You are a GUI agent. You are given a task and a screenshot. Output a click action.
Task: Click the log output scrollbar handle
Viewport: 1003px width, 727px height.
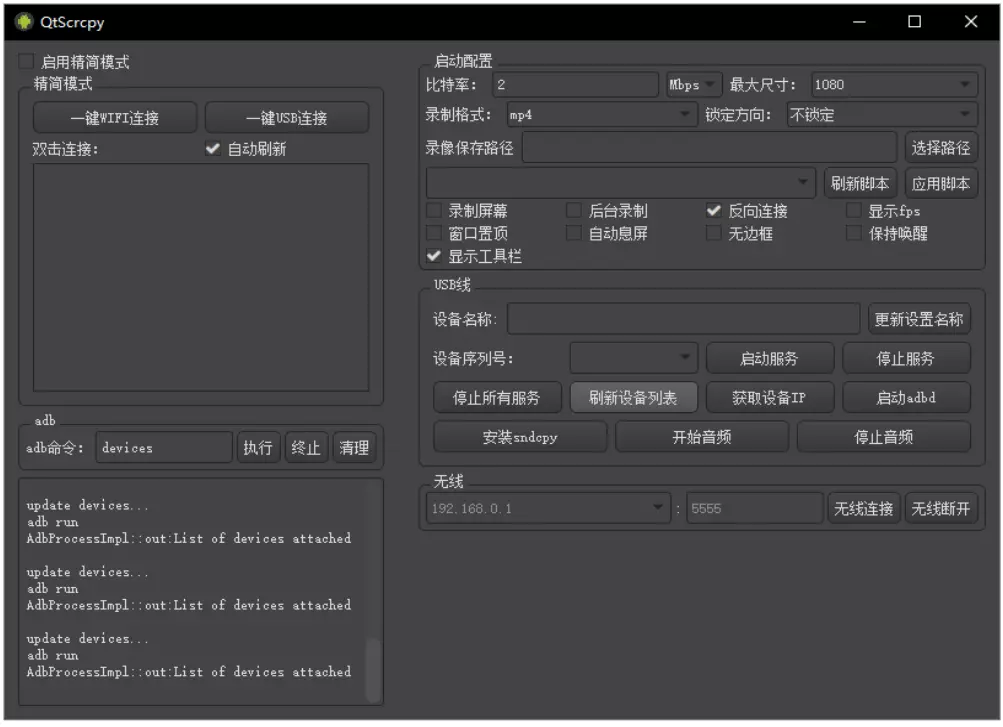[373, 669]
